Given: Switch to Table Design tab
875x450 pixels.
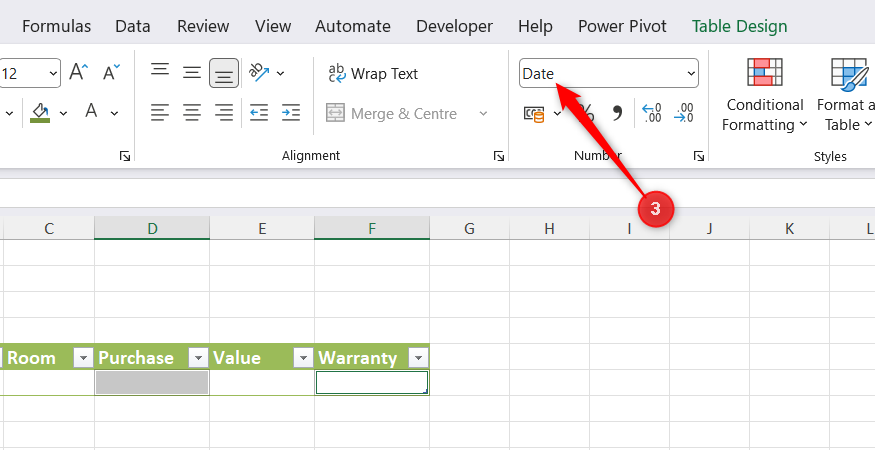Looking at the screenshot, I should 739,26.
